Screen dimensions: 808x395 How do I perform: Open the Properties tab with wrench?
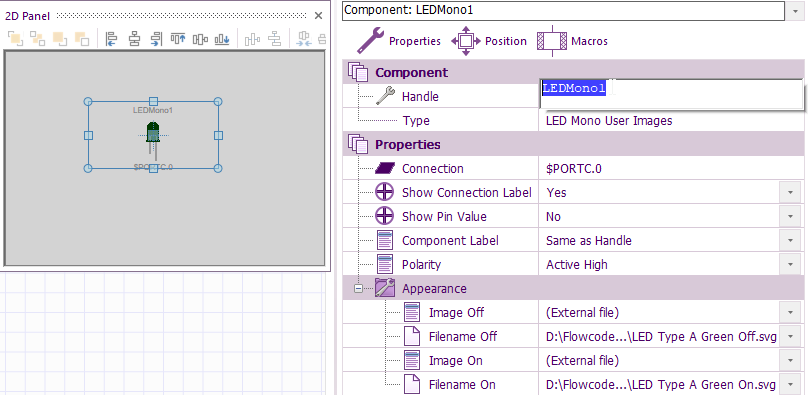coord(399,41)
